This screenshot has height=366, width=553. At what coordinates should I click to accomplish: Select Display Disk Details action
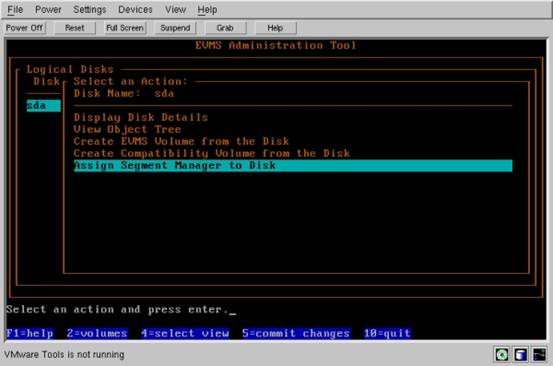pos(141,117)
